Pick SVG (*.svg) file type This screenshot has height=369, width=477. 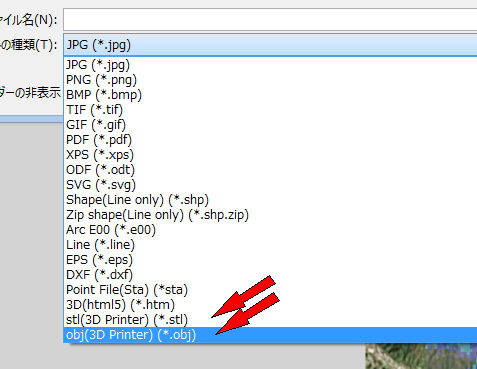270,185
